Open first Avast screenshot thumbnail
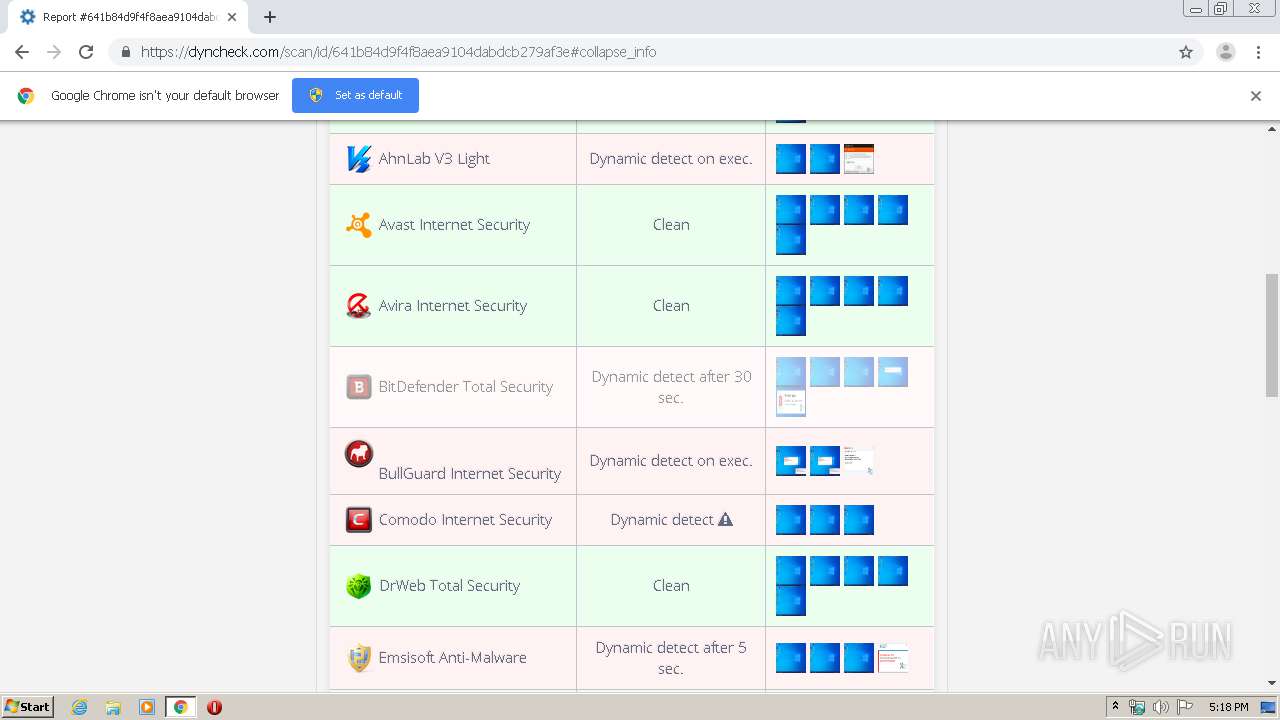The width and height of the screenshot is (1280, 720). pos(791,210)
